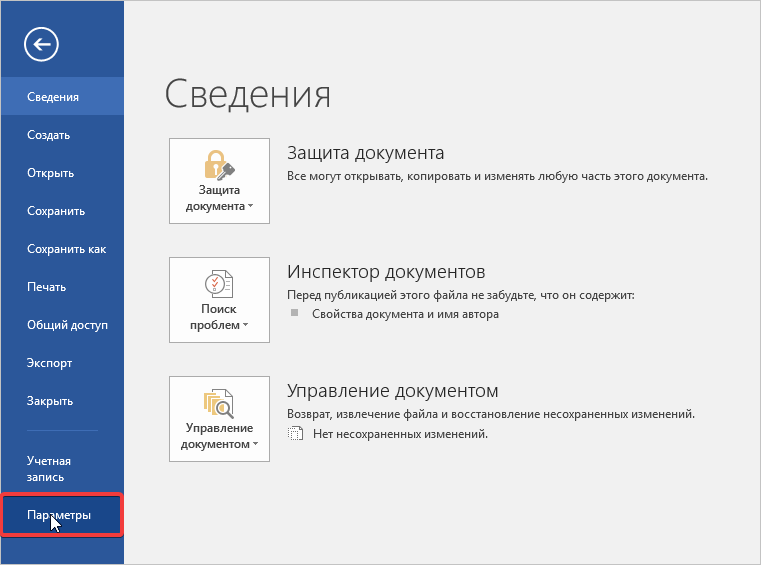Click the Свойства документа и имя автора text
Viewport: 761px width, 565px height.
coord(405,314)
